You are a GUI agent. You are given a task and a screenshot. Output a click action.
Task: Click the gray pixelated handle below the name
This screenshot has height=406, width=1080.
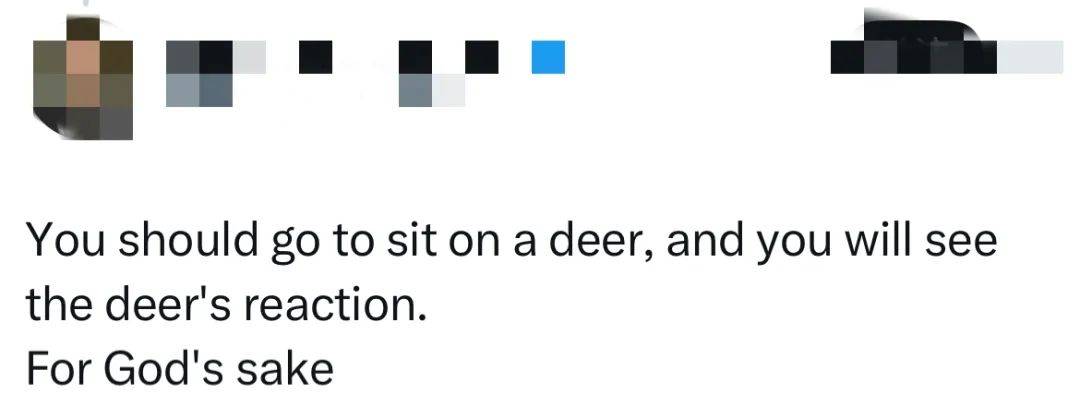(x=199, y=92)
